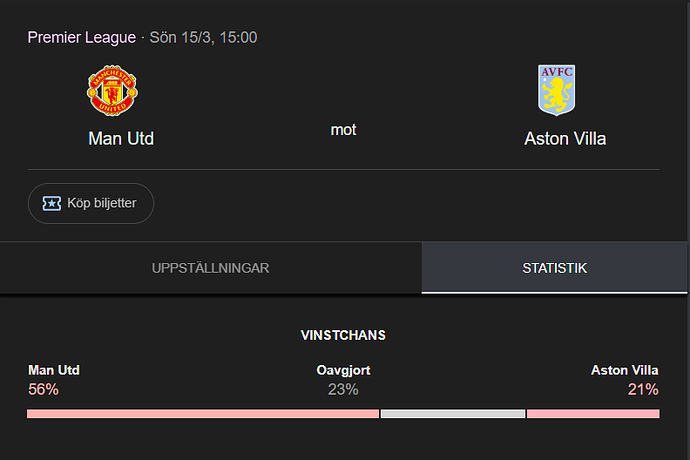Click the grey Oavgjort draw bar segment
Viewport: 690px width, 460px height.
(453, 414)
